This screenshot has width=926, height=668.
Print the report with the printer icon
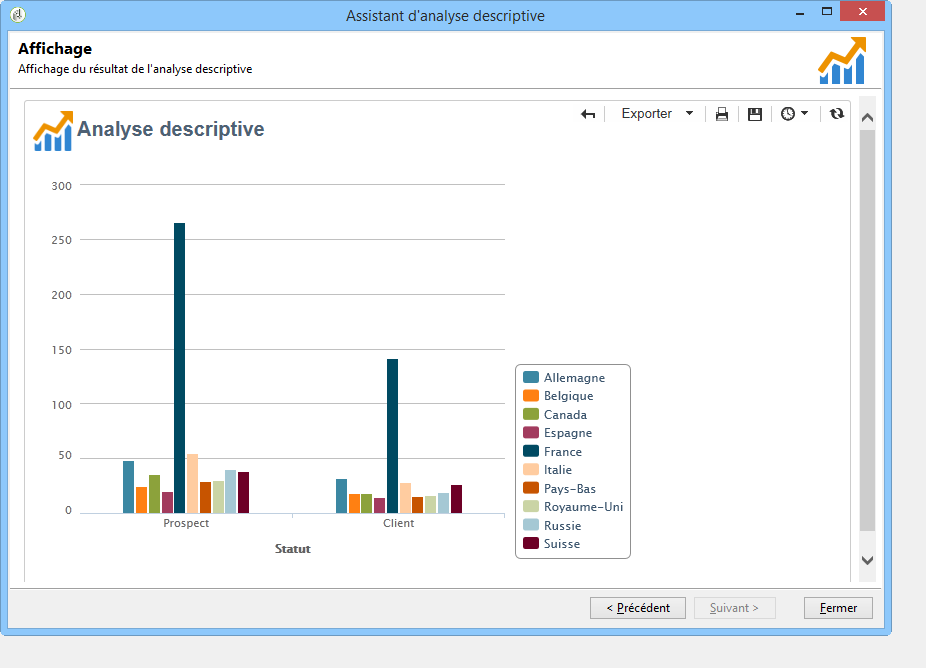[722, 114]
